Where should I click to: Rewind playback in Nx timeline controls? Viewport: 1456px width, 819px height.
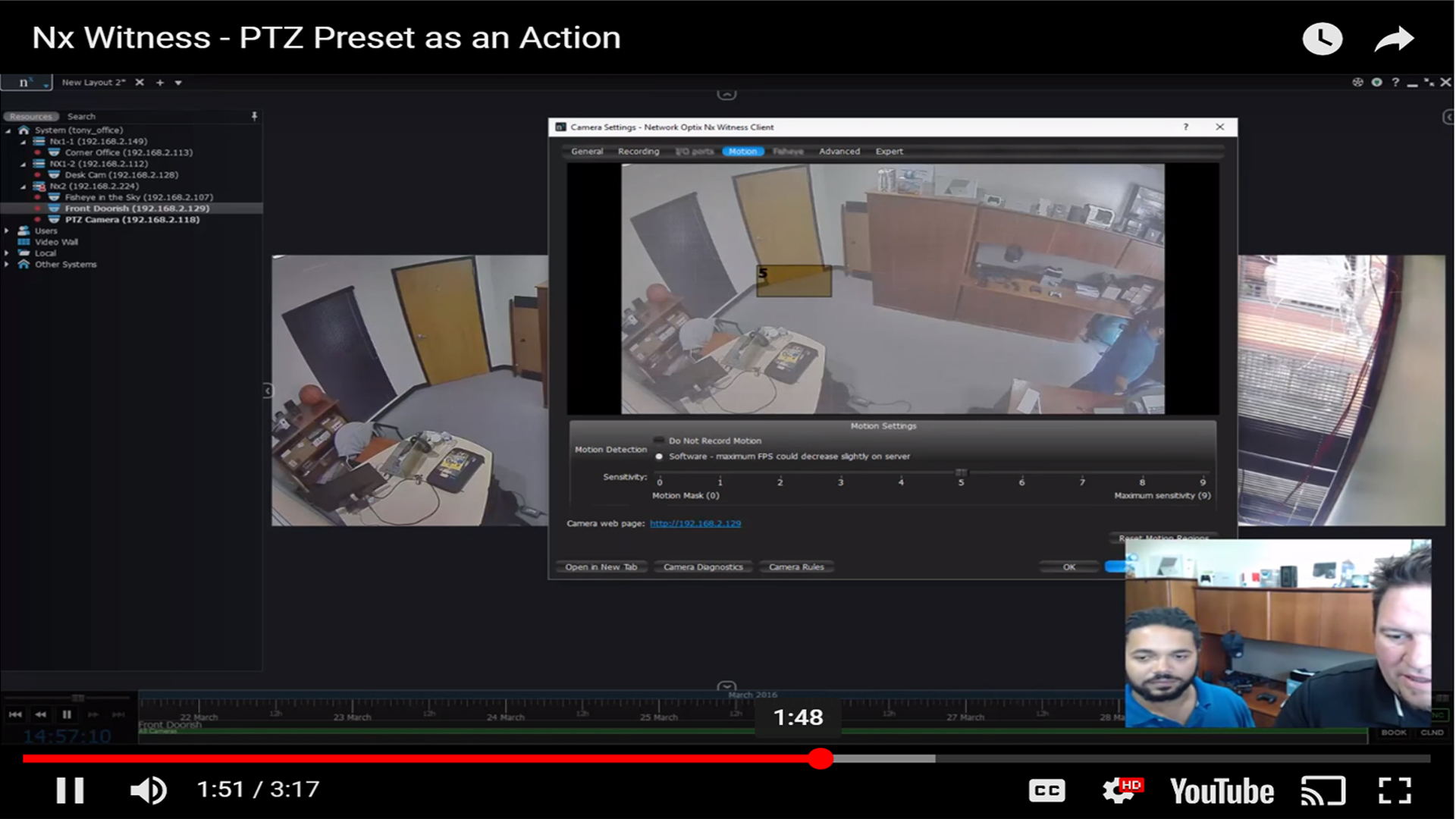pyautogui.click(x=41, y=714)
